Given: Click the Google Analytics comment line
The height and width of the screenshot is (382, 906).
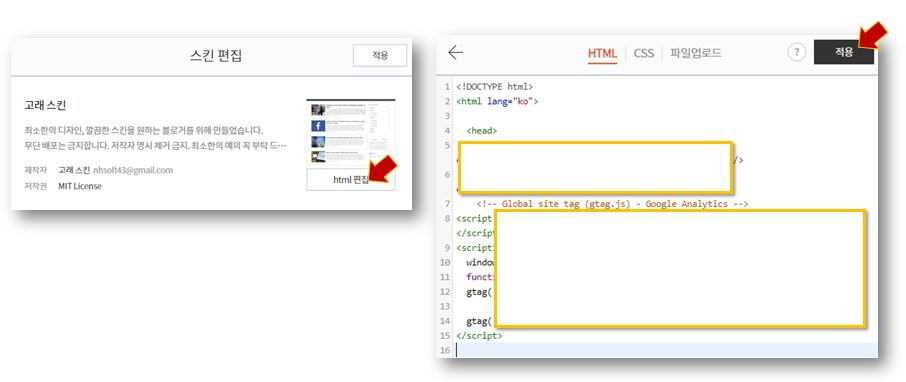Looking at the screenshot, I should tap(612, 203).
